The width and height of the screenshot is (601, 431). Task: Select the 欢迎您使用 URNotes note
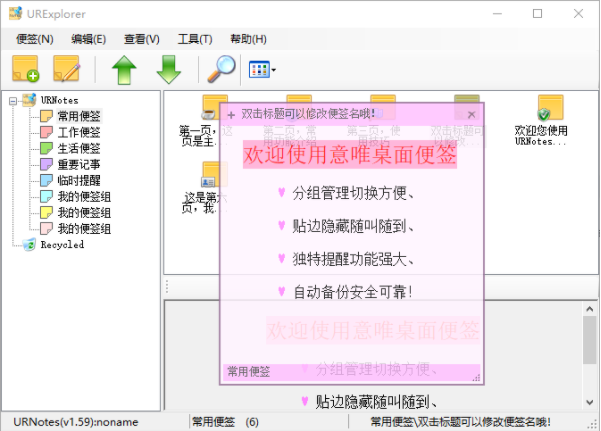[541, 120]
